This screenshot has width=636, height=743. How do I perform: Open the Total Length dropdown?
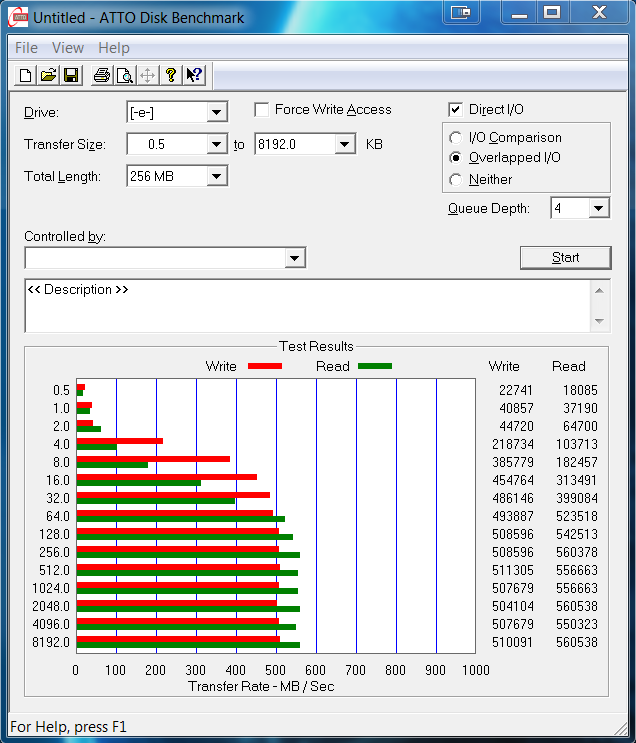(x=217, y=177)
